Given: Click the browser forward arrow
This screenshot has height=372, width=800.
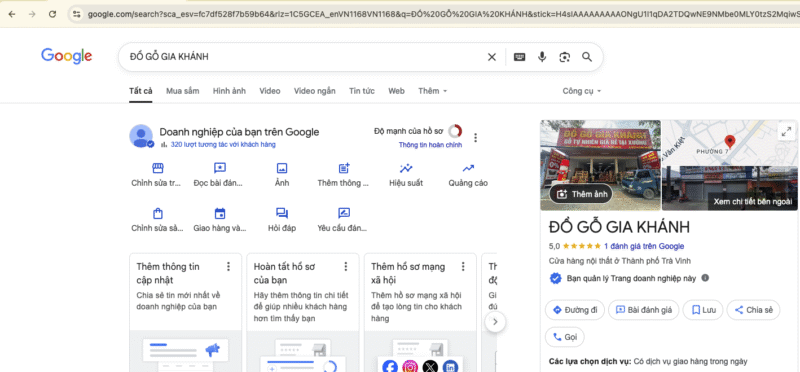Looking at the screenshot, I should tap(32, 14).
